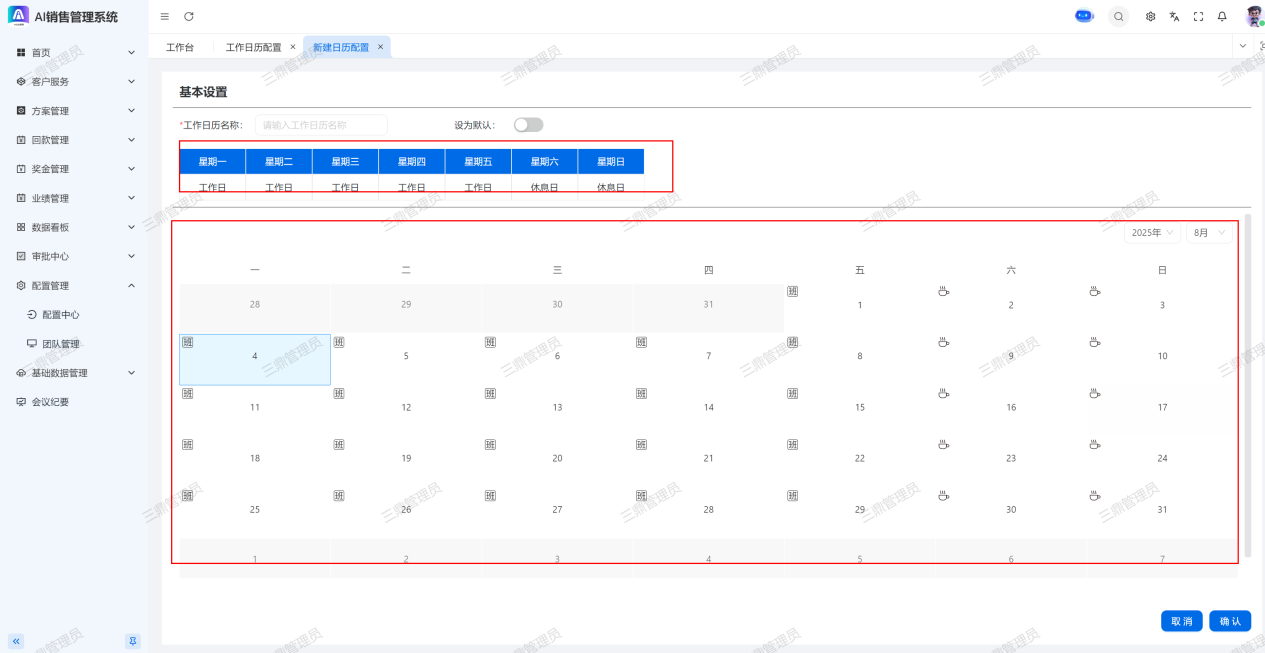Click the search magnifier icon in header
The height and width of the screenshot is (653, 1265).
click(1119, 16)
